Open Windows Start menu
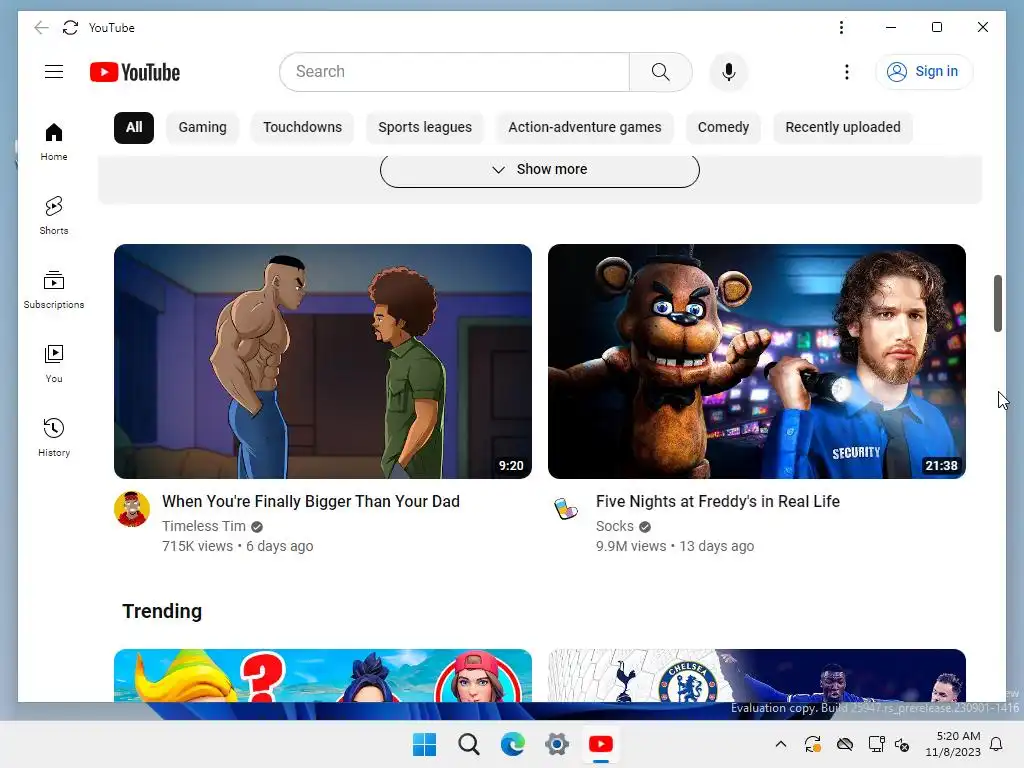1024x768 pixels. 424,744
